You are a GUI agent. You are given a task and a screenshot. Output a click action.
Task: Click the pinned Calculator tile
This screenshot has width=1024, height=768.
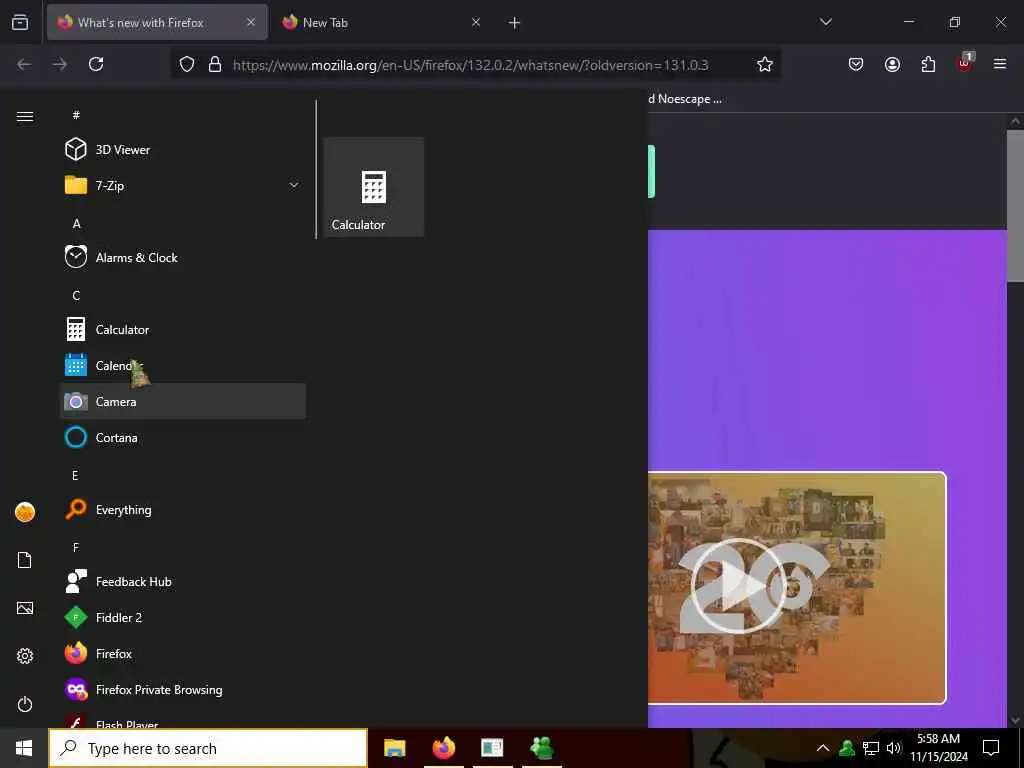click(374, 187)
